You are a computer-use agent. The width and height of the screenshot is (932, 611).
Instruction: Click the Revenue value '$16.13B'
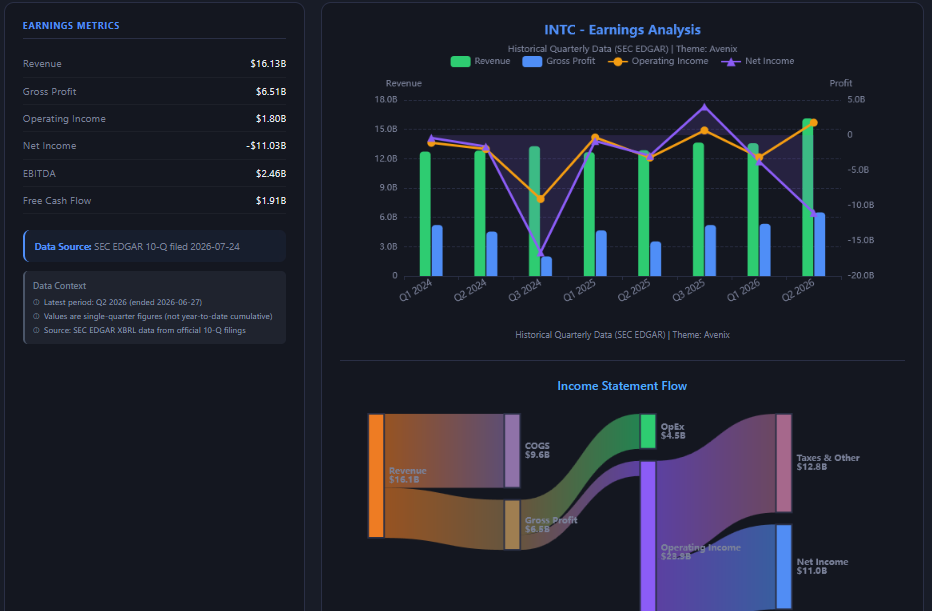(268, 64)
